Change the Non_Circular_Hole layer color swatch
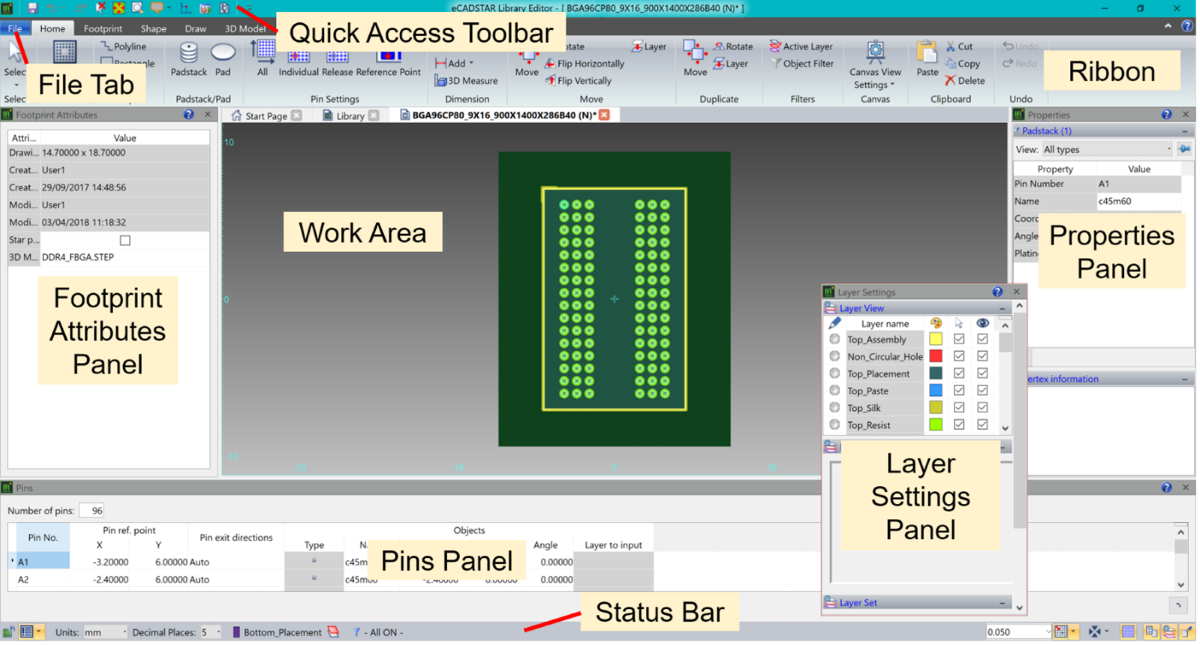The image size is (1200, 645). click(x=936, y=356)
